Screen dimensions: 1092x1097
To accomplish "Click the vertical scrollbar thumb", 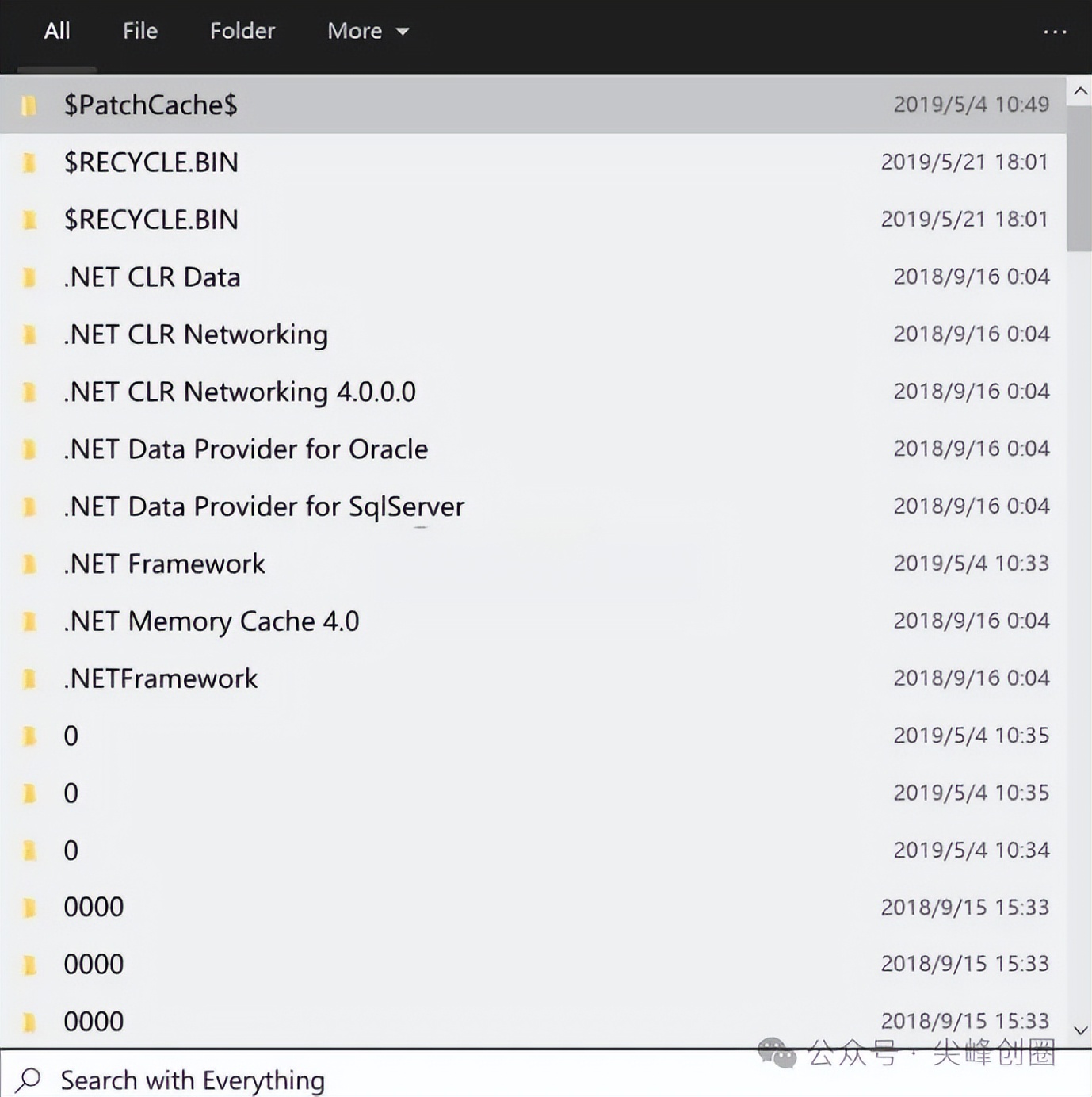I will (1079, 179).
